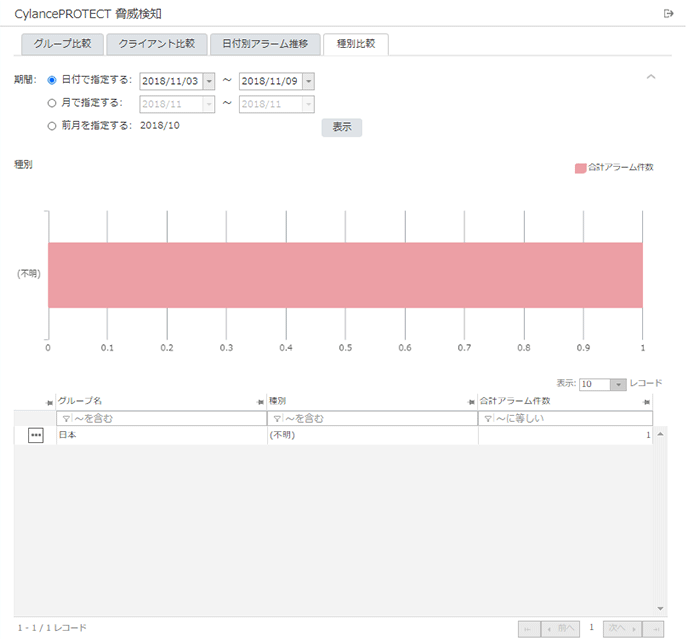Viewport: 687px width, 640px height.
Task: Open the start date 2018/11/03 dropdown
Action: click(x=209, y=81)
